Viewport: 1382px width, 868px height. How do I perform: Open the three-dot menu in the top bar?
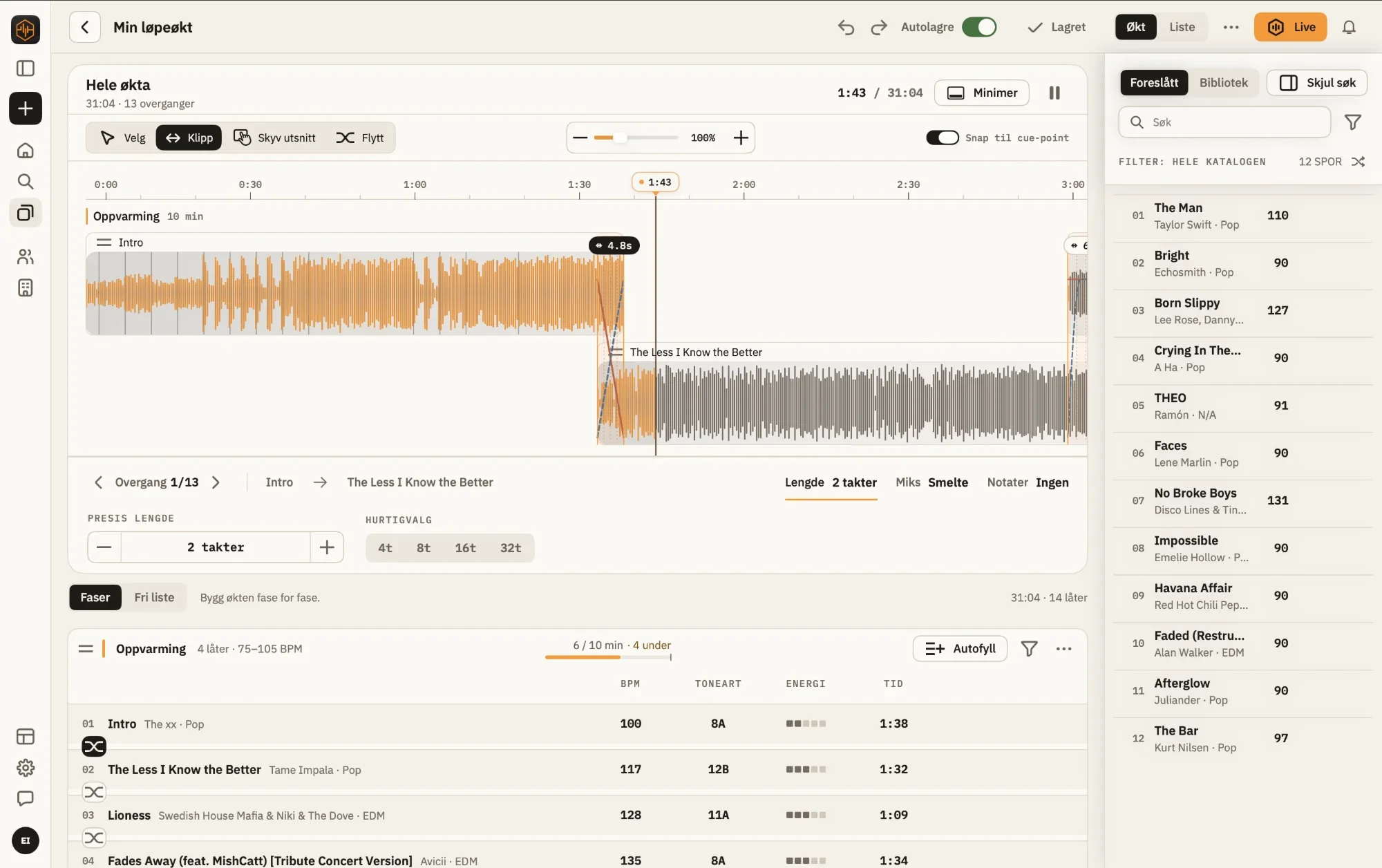(x=1231, y=27)
